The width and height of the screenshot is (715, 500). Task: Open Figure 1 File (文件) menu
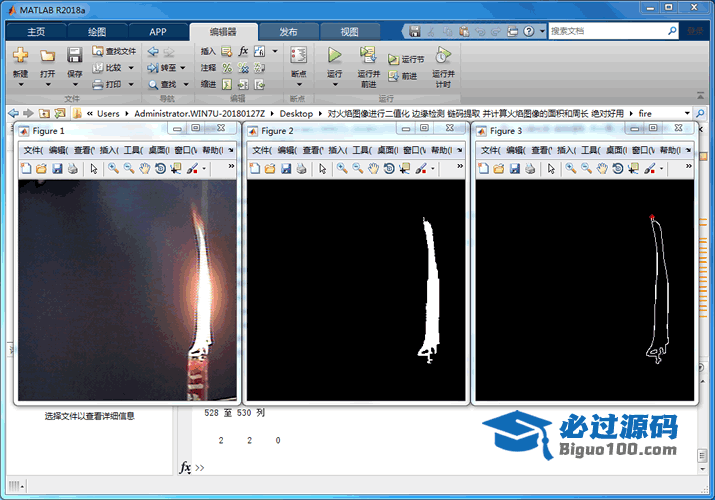(32, 150)
